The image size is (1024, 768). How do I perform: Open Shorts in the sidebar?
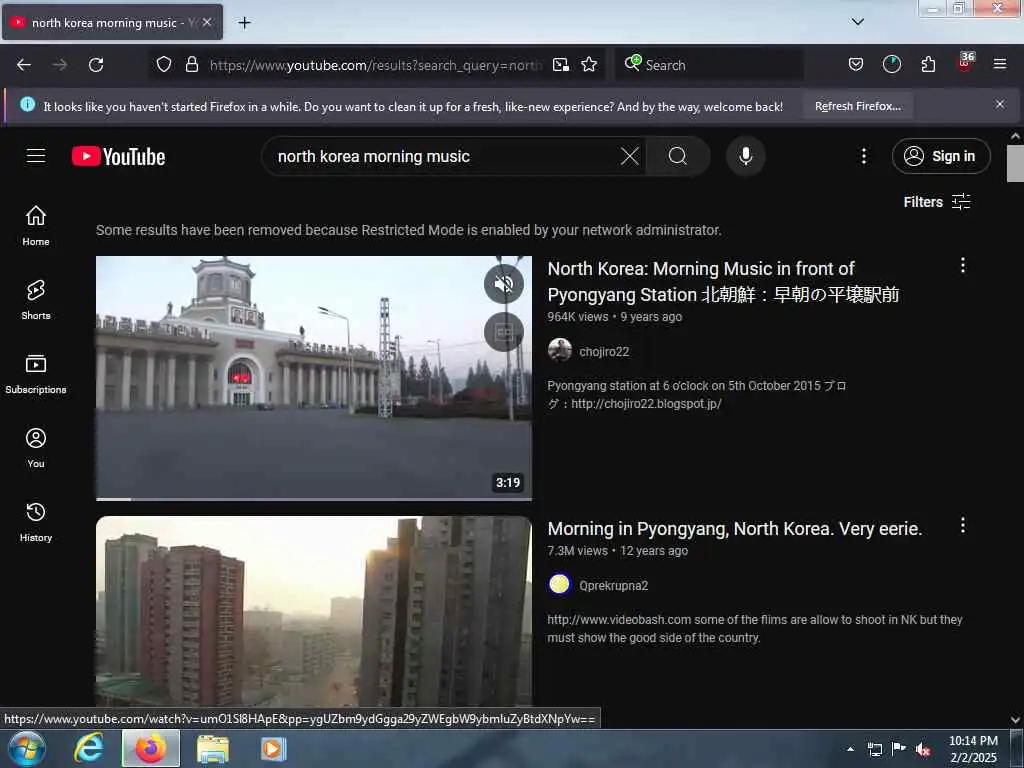(36, 300)
